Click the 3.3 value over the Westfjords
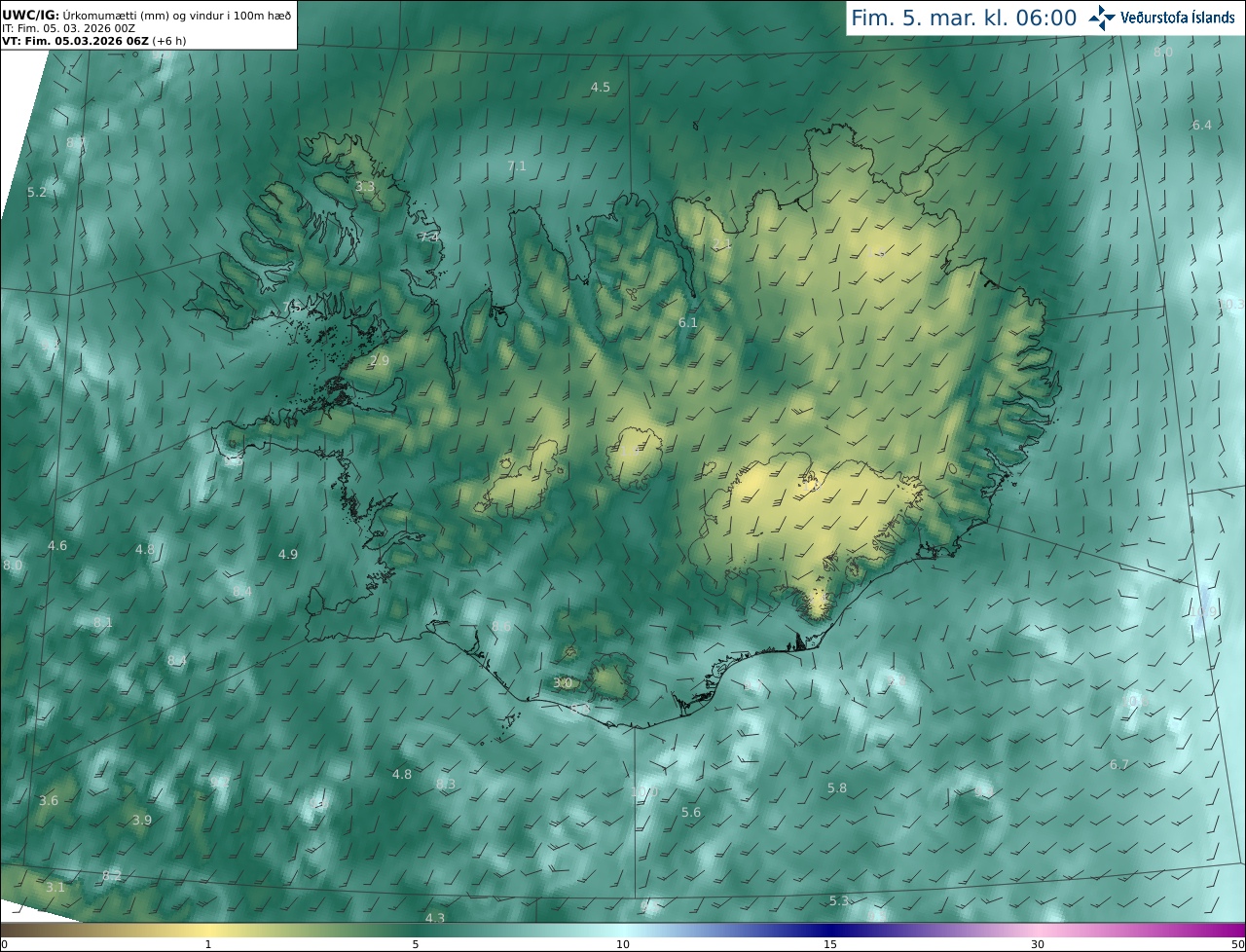 (x=364, y=186)
